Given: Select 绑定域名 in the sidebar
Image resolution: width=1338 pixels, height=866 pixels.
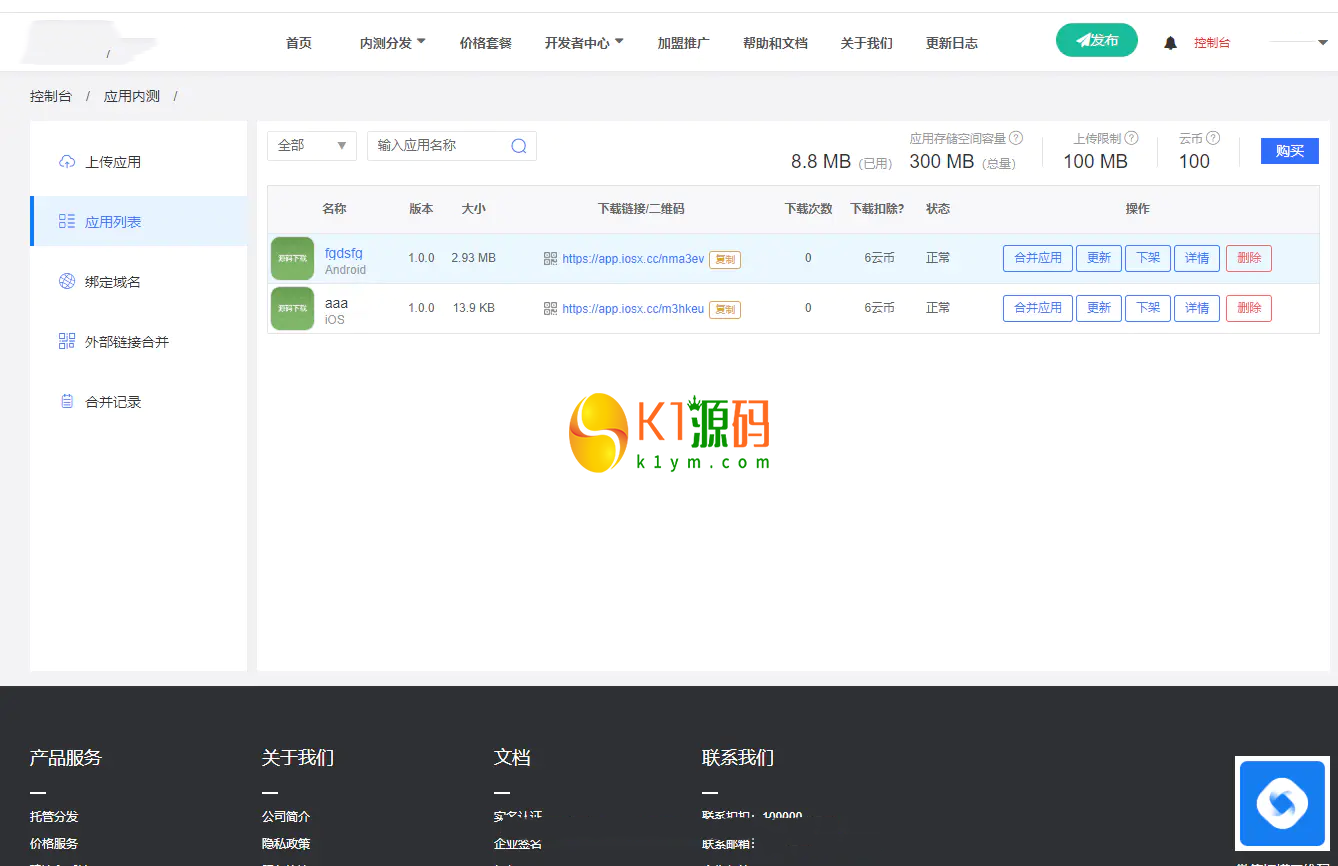Looking at the screenshot, I should (112, 282).
